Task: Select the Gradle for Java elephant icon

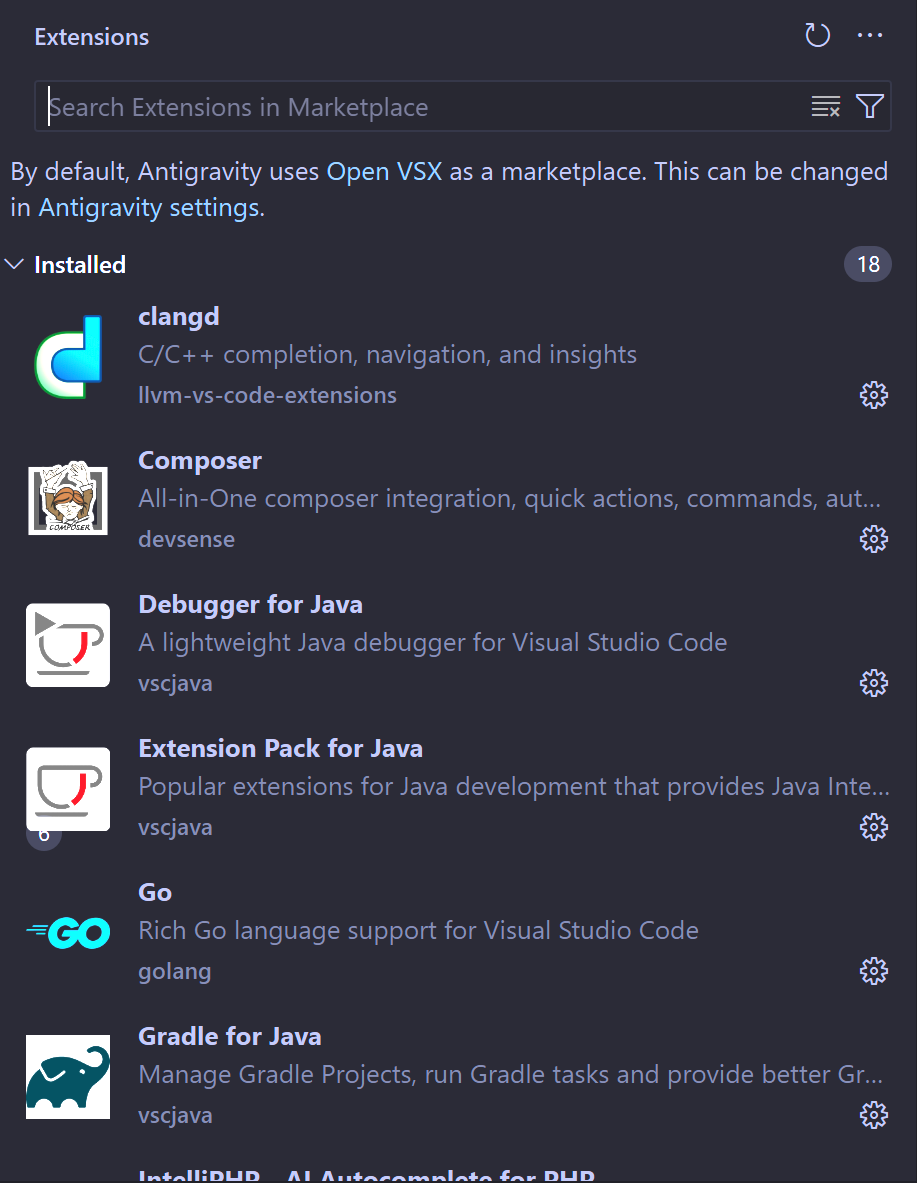Action: click(68, 1077)
